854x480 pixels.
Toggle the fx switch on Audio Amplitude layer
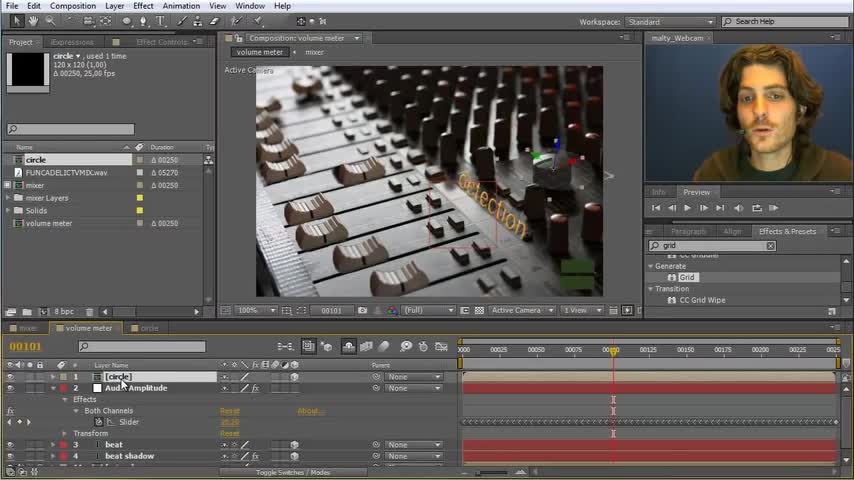255,388
